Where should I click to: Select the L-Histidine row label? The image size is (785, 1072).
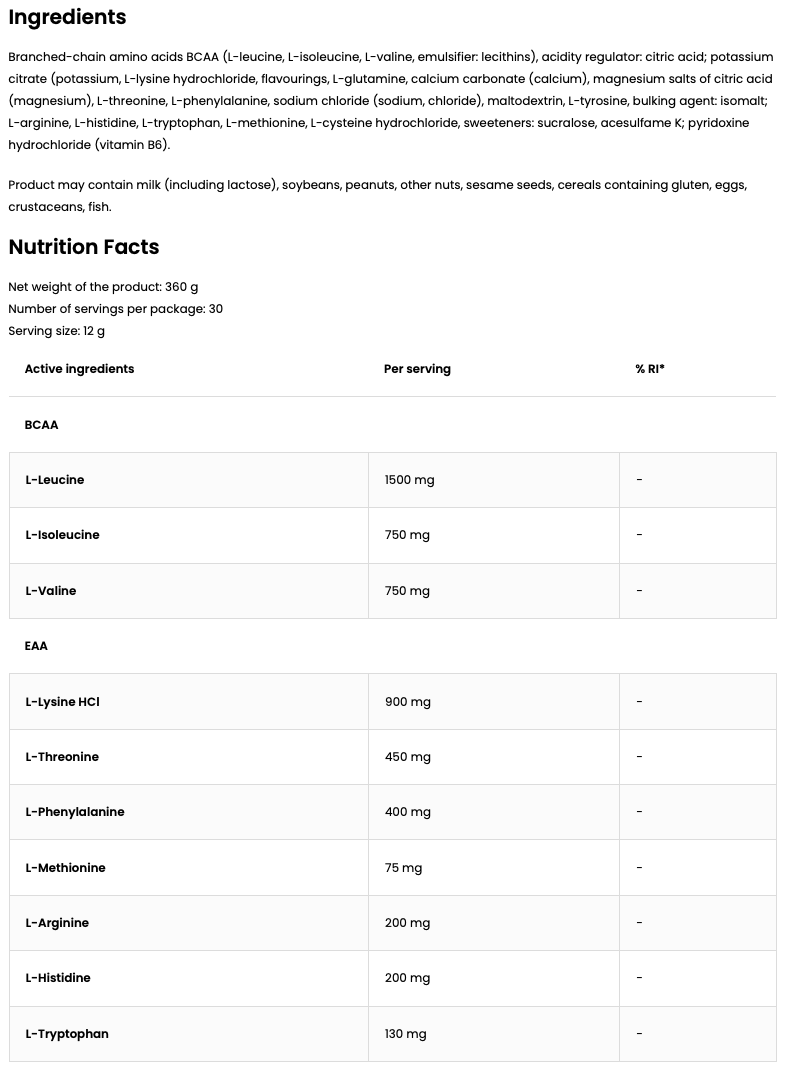58,978
